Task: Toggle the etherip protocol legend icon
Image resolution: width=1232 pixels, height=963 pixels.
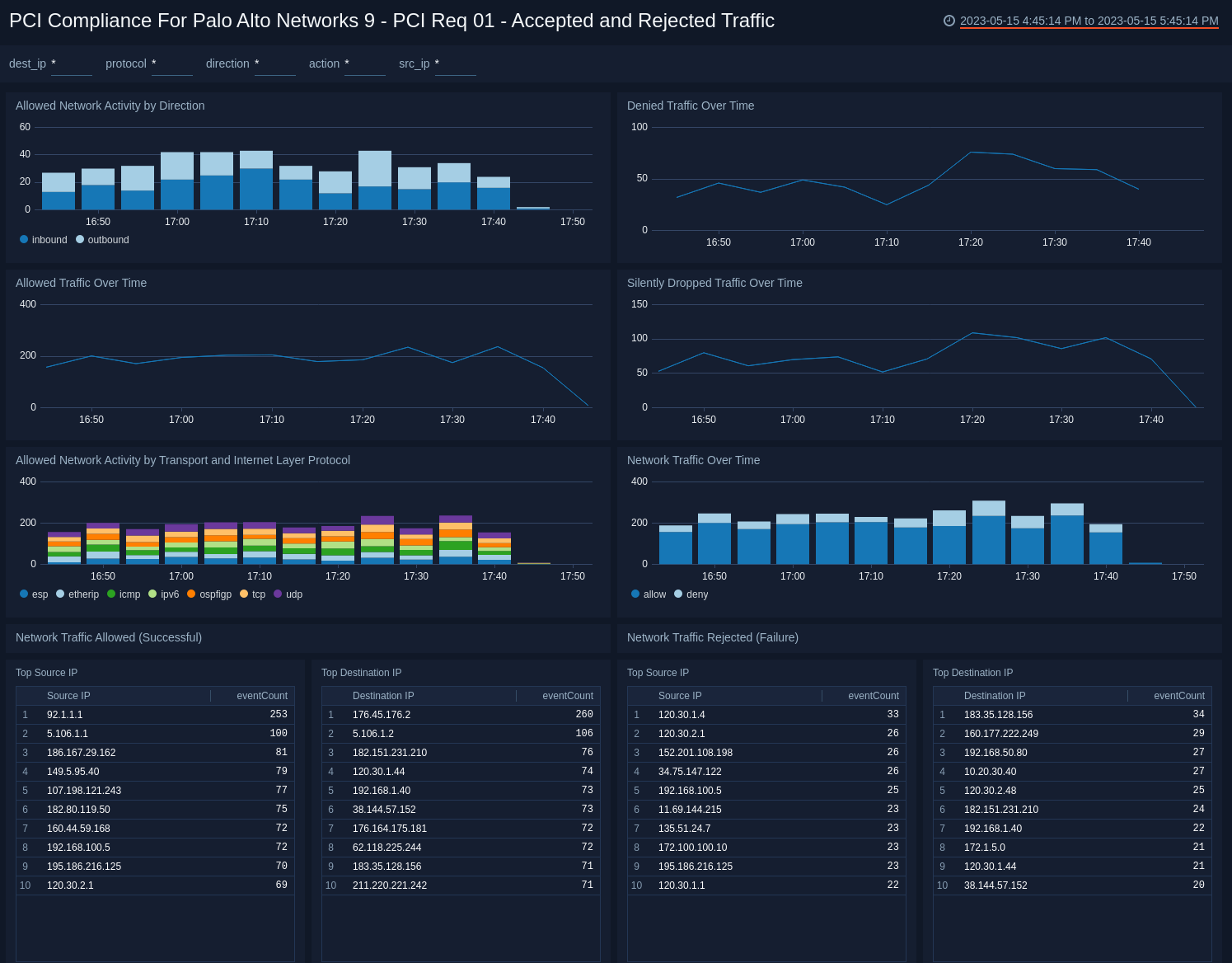Action: (x=61, y=594)
